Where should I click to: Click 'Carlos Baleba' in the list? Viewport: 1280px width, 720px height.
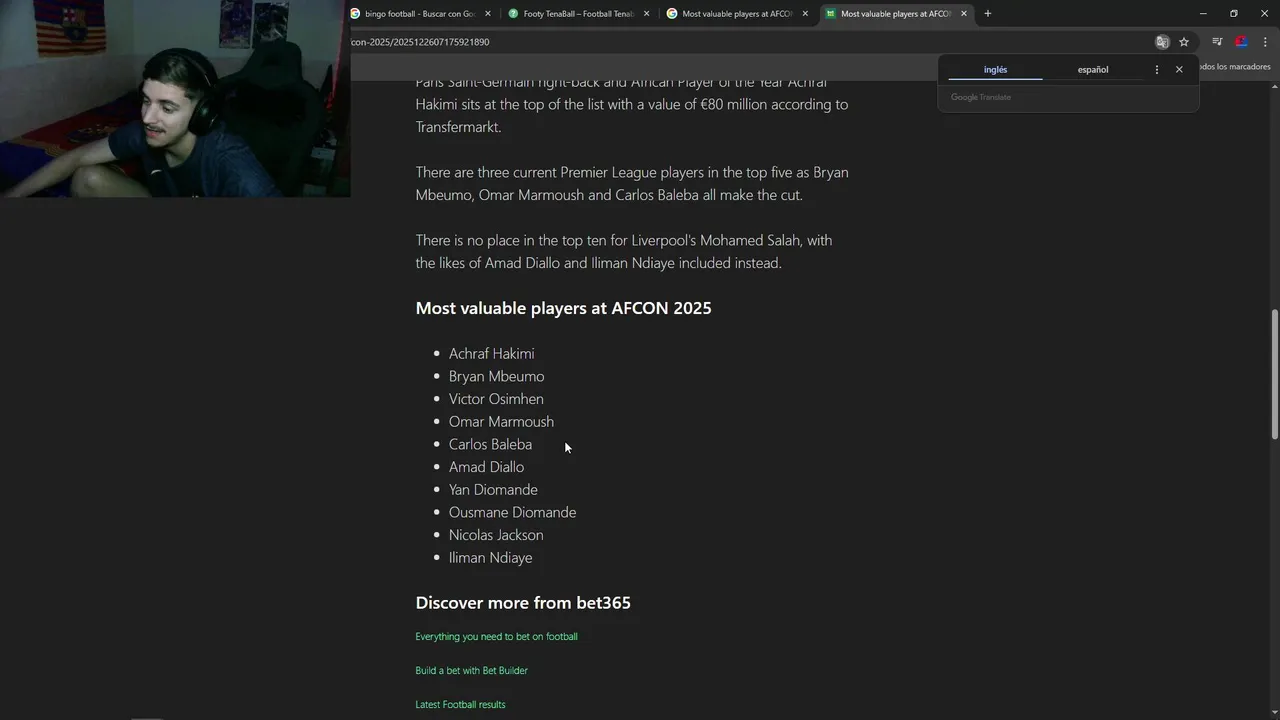tap(490, 445)
